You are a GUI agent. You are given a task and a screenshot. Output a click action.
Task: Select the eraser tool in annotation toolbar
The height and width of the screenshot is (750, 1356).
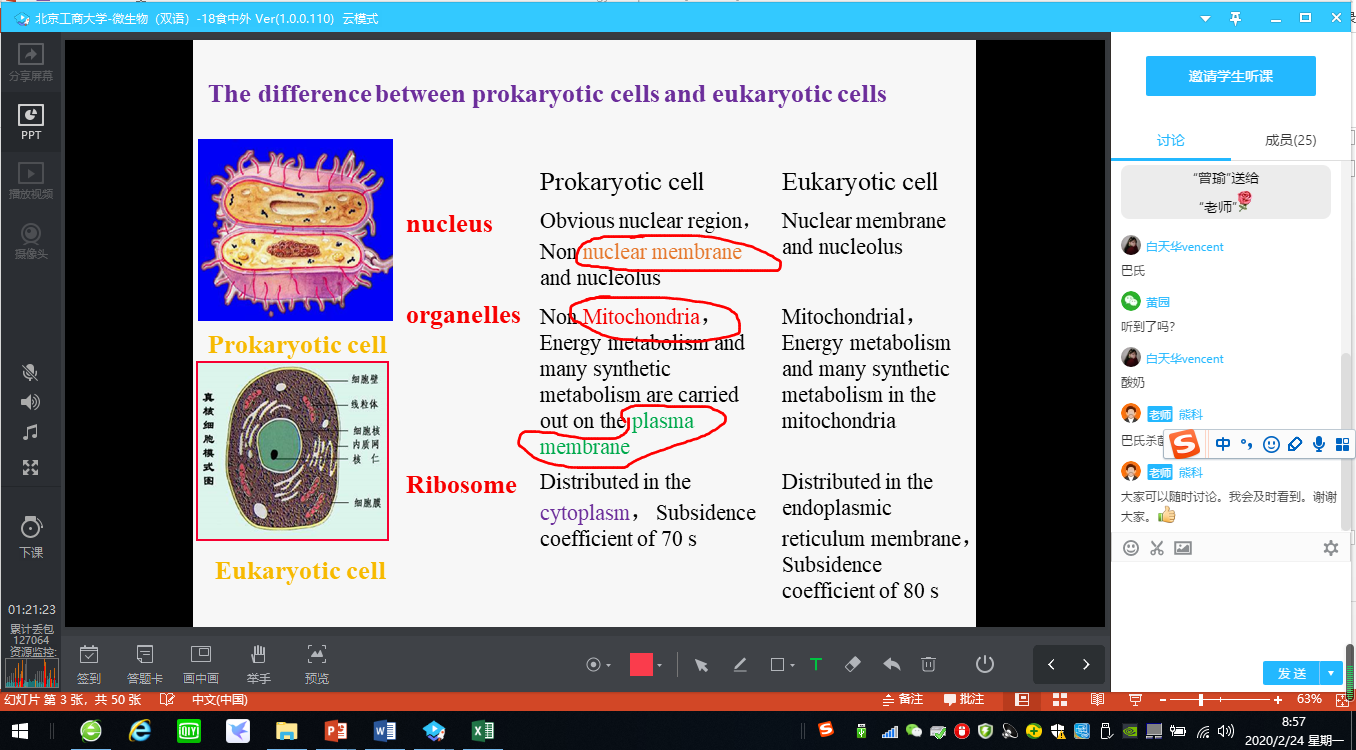pos(853,665)
